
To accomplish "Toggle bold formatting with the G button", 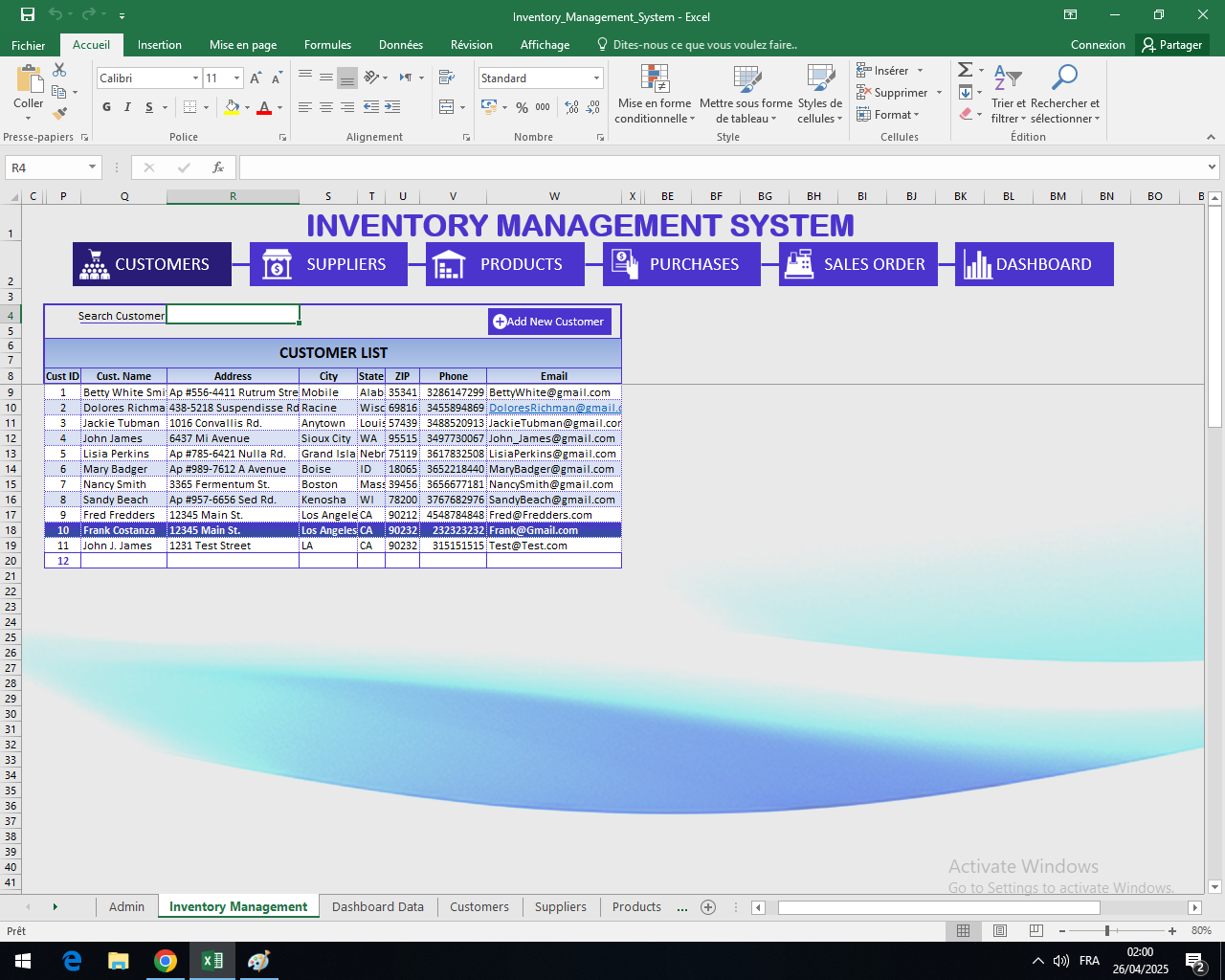I will coord(106,107).
